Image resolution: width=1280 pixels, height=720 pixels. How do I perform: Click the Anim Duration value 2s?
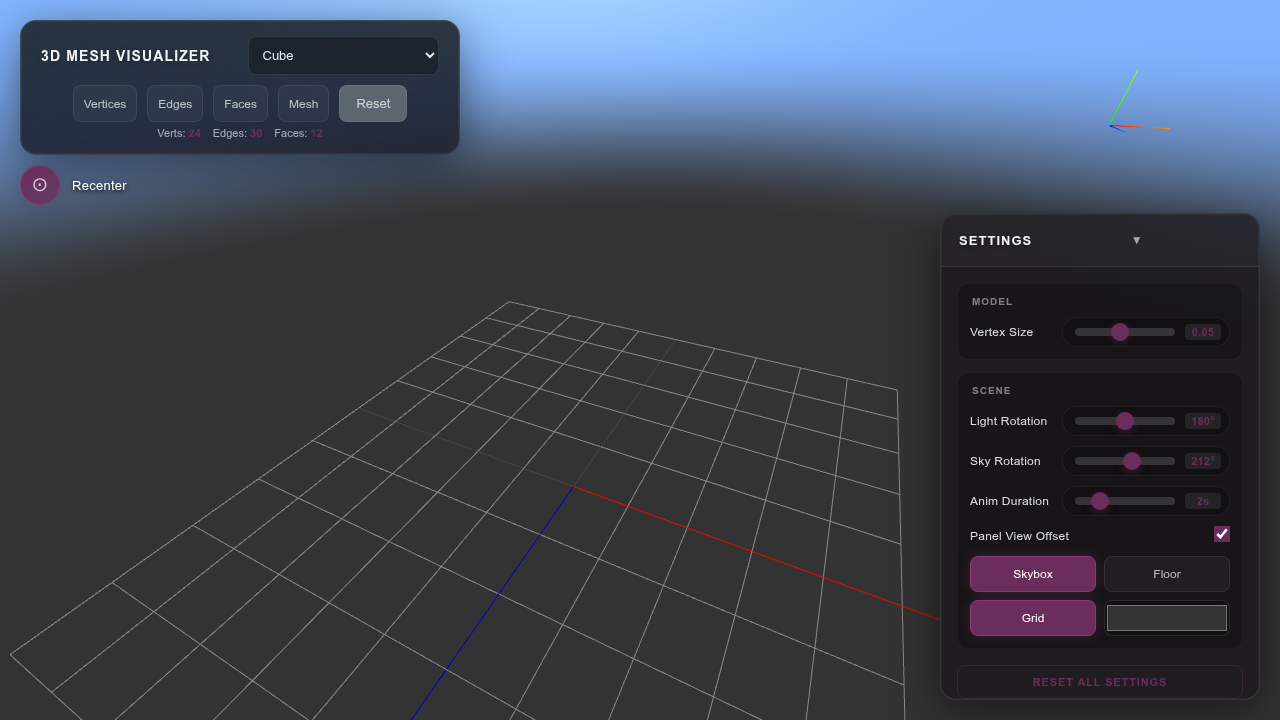(1203, 501)
